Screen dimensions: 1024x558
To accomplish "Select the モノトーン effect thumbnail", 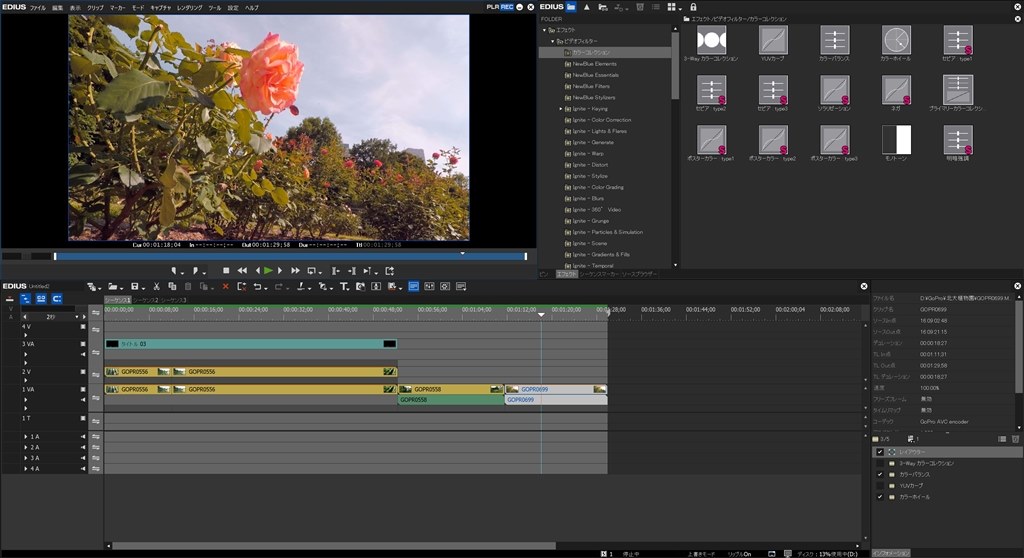I will [x=896, y=140].
